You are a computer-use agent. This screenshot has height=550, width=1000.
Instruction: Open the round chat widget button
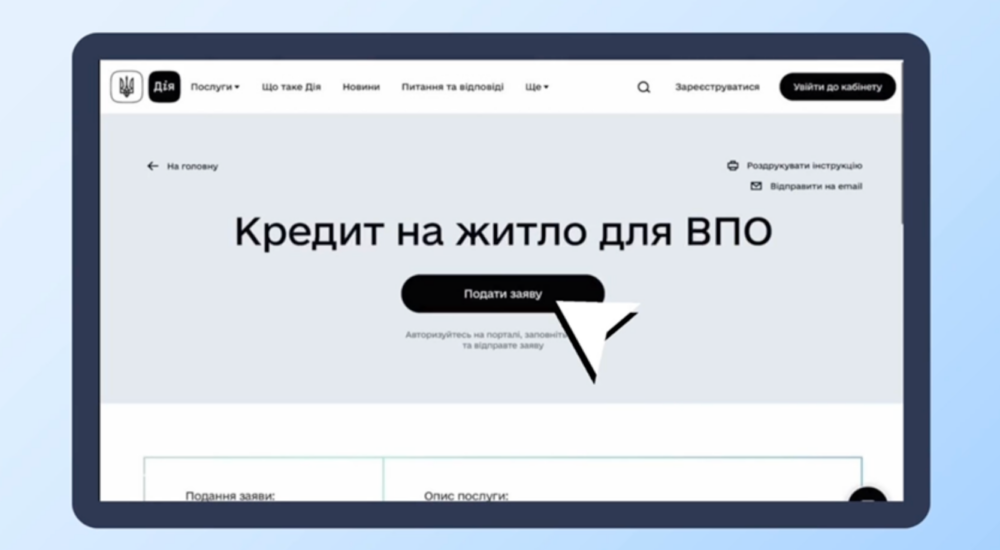pos(868,494)
